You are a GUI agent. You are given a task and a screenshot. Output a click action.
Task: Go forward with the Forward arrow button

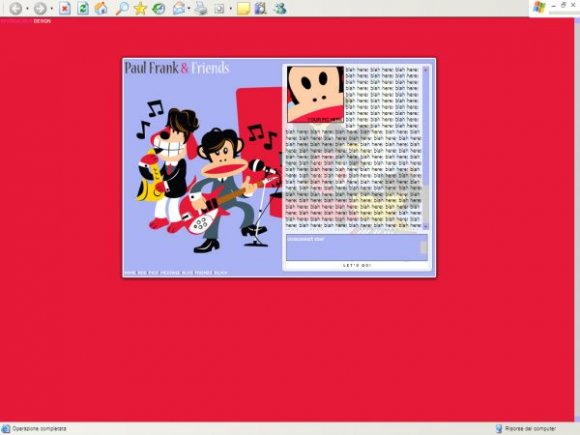(40, 8)
